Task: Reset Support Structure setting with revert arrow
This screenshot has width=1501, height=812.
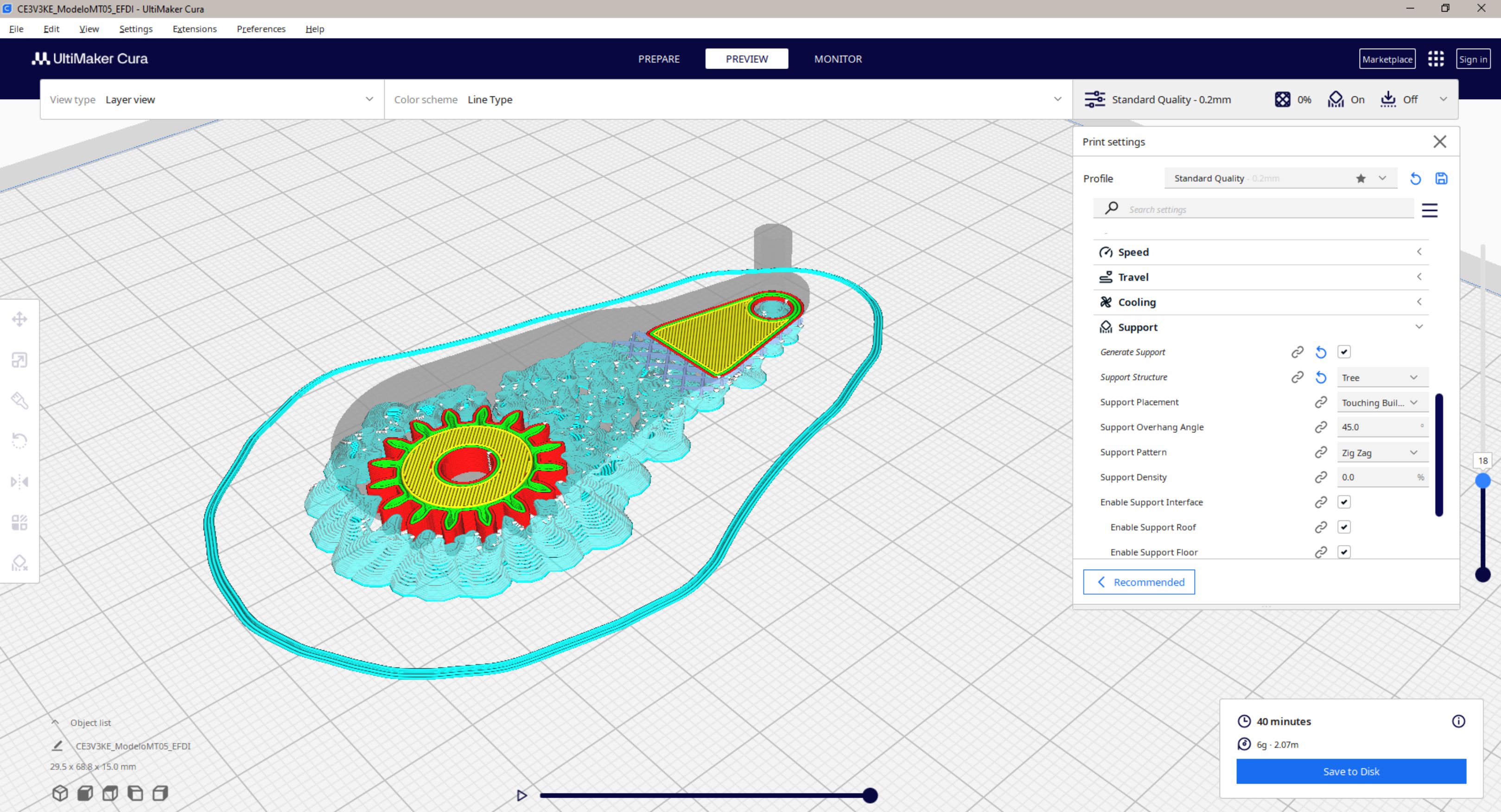Action: pyautogui.click(x=1320, y=377)
